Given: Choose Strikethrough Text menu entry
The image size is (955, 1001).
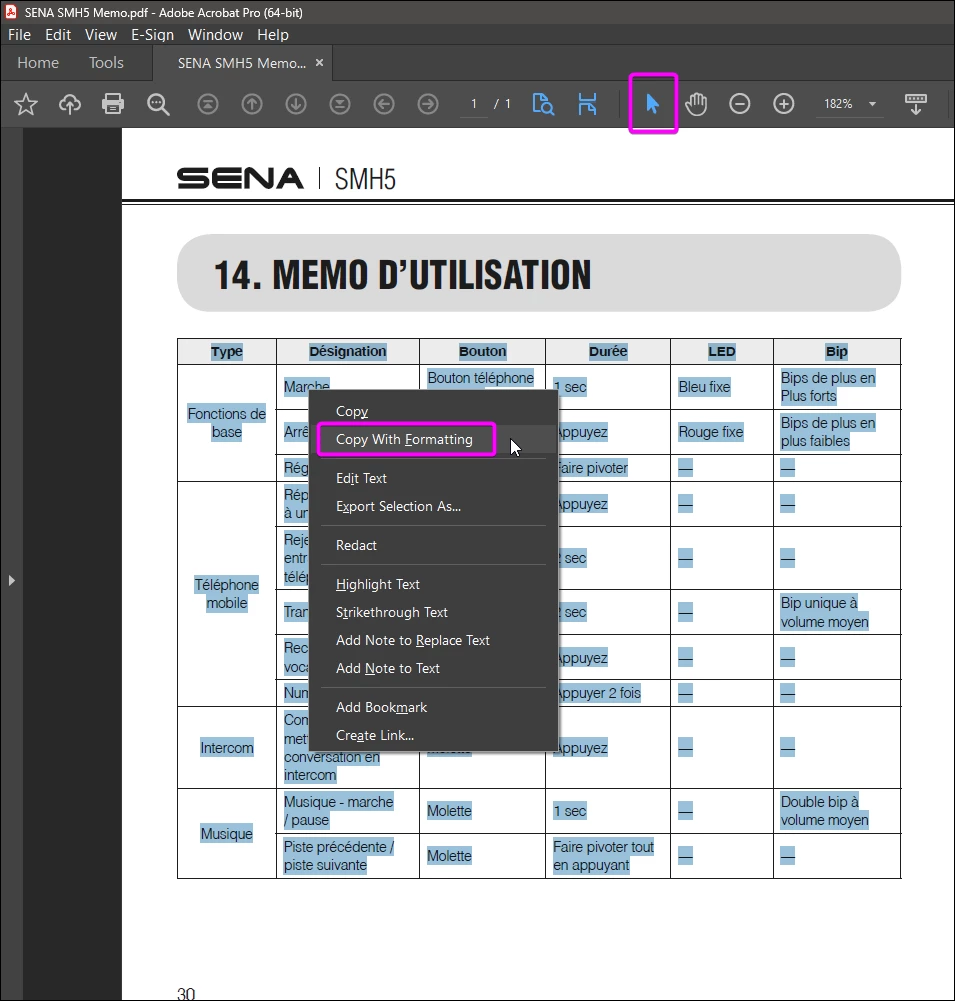Looking at the screenshot, I should pyautogui.click(x=433, y=612).
